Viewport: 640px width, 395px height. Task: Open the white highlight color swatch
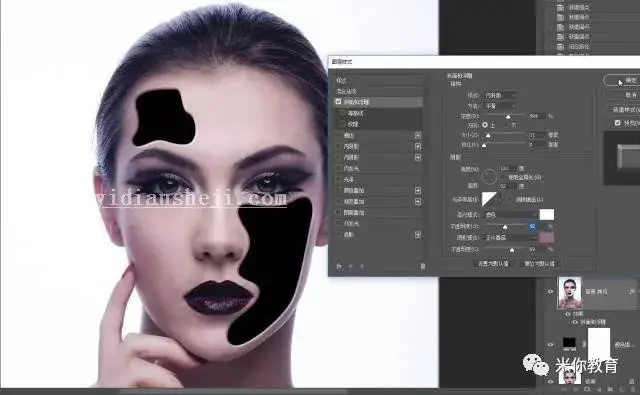[x=547, y=214]
